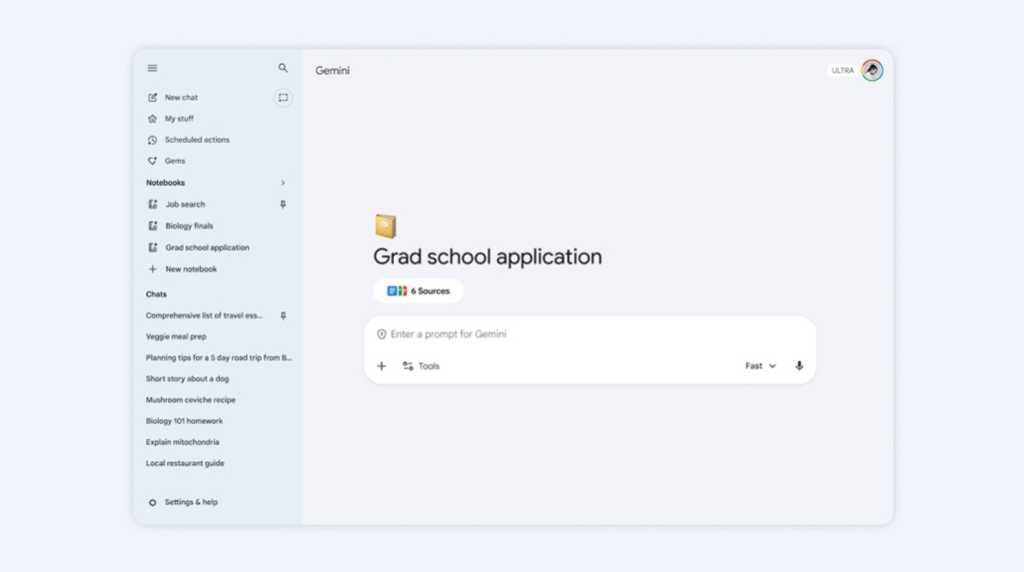Create a New notebook
Viewport: 1024px width, 572px height.
(x=190, y=269)
